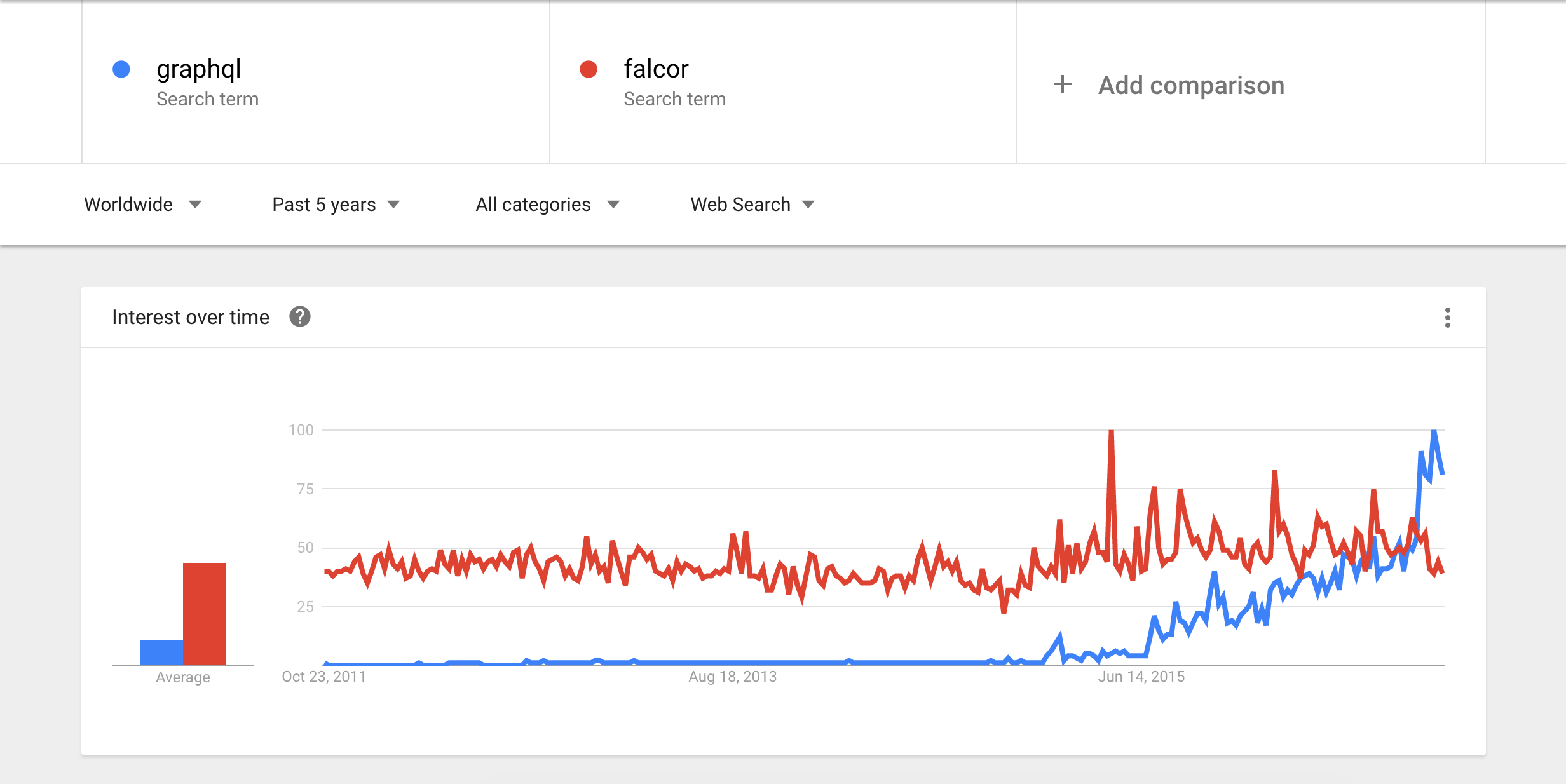Open help for Interest over time
Viewport: 1566px width, 784px height.
300,316
